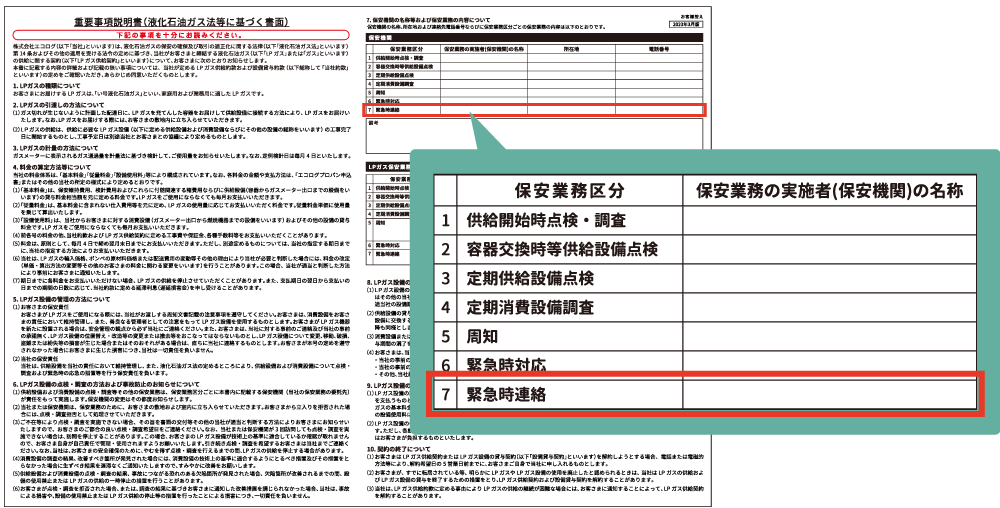Screen dimensions: 1000x508
Task: Click 周知 in the enlarged callout
Action: 482,336
